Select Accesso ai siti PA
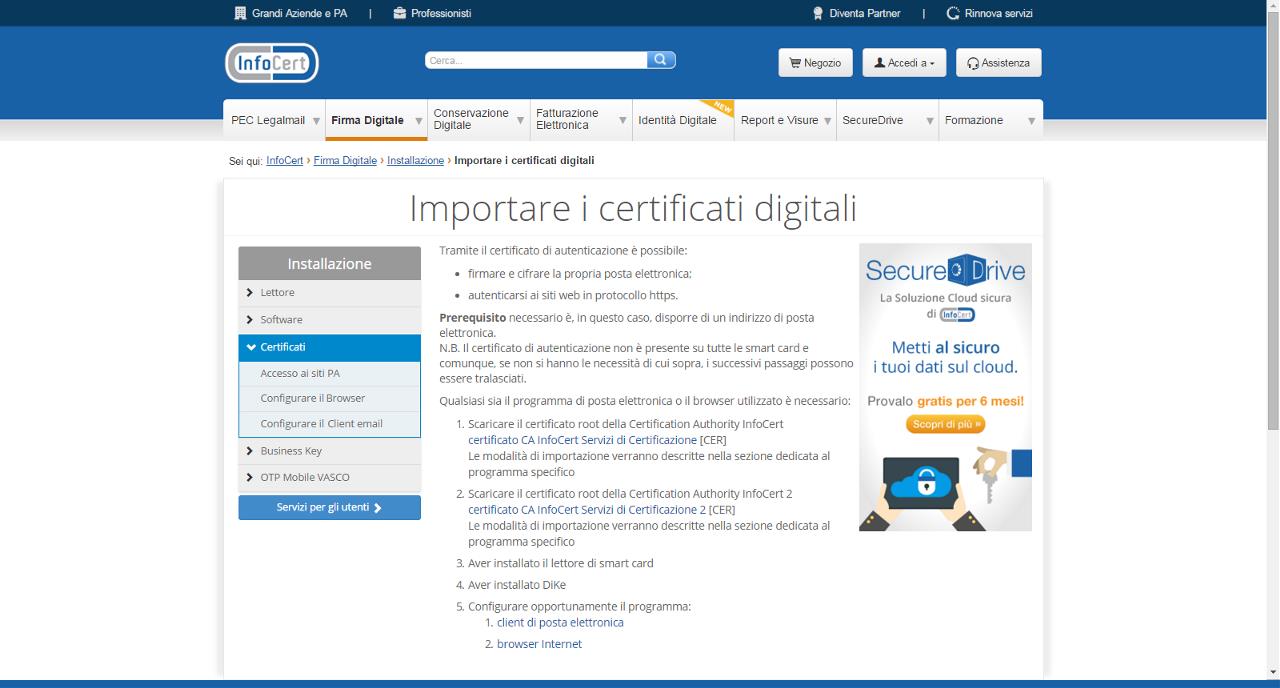Screen dimensions: 1280x688 tap(329, 373)
